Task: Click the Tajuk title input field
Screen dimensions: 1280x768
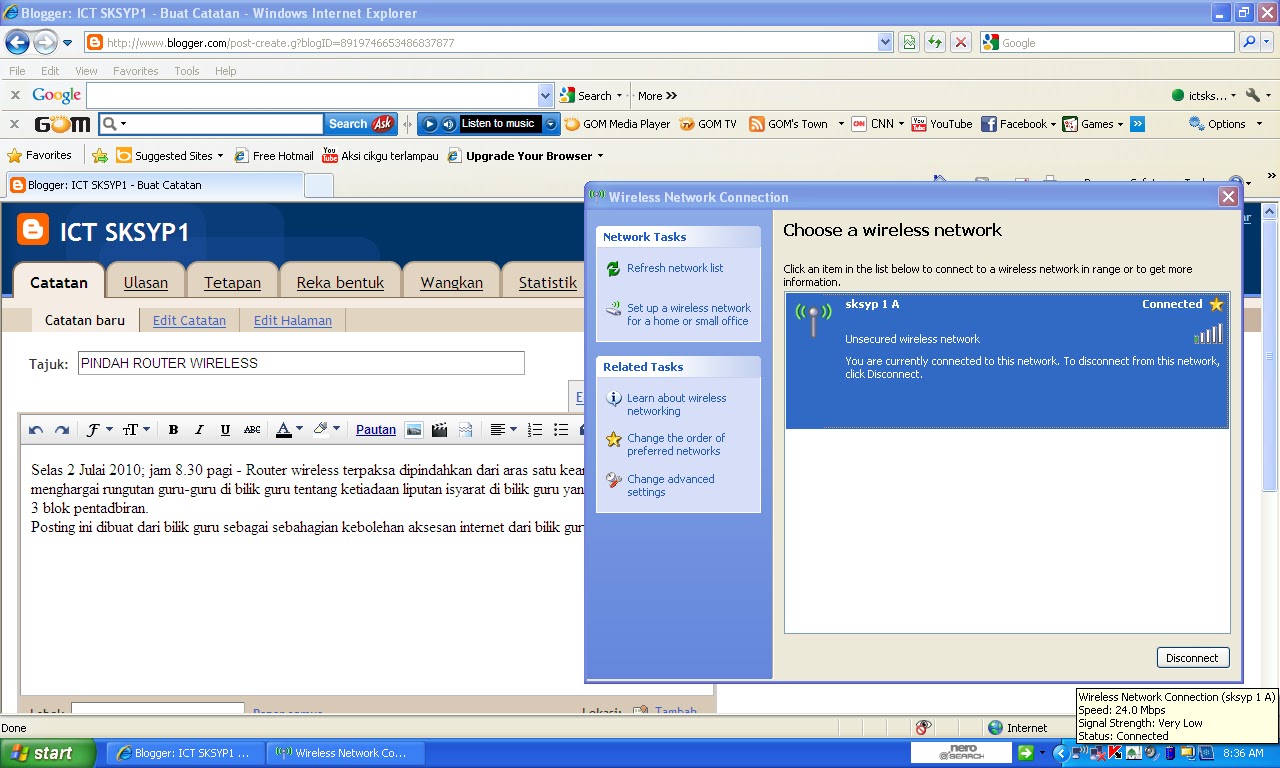Action: point(301,363)
